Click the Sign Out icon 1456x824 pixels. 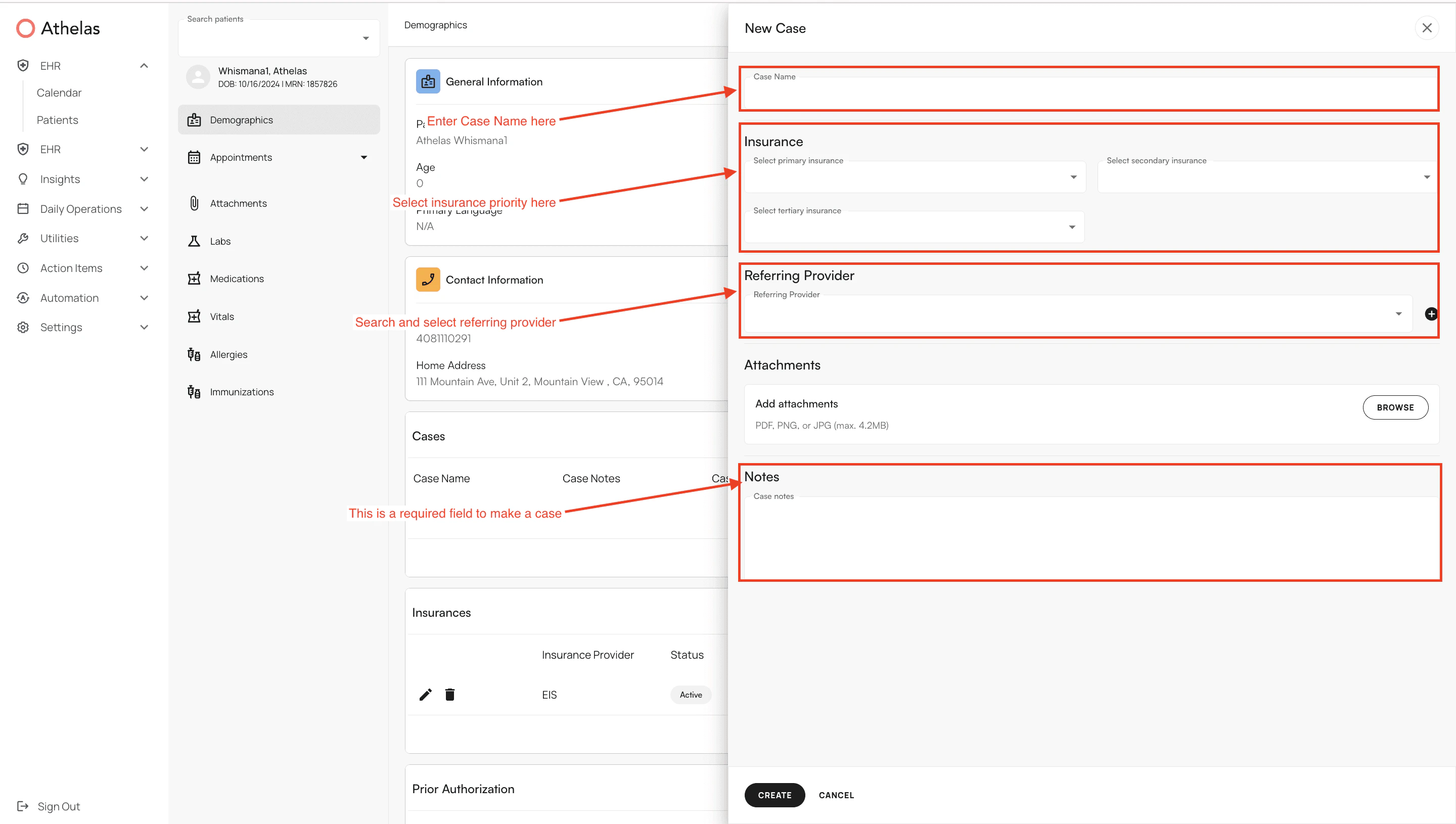pyautogui.click(x=23, y=806)
